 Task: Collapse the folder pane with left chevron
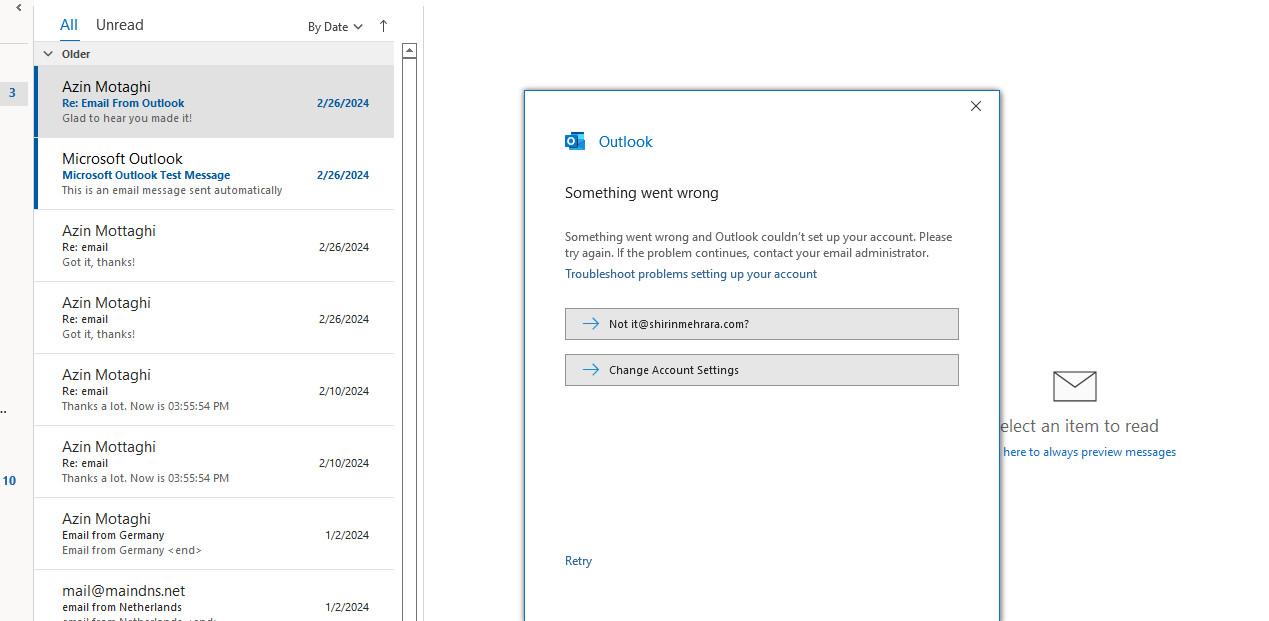tap(18, 8)
